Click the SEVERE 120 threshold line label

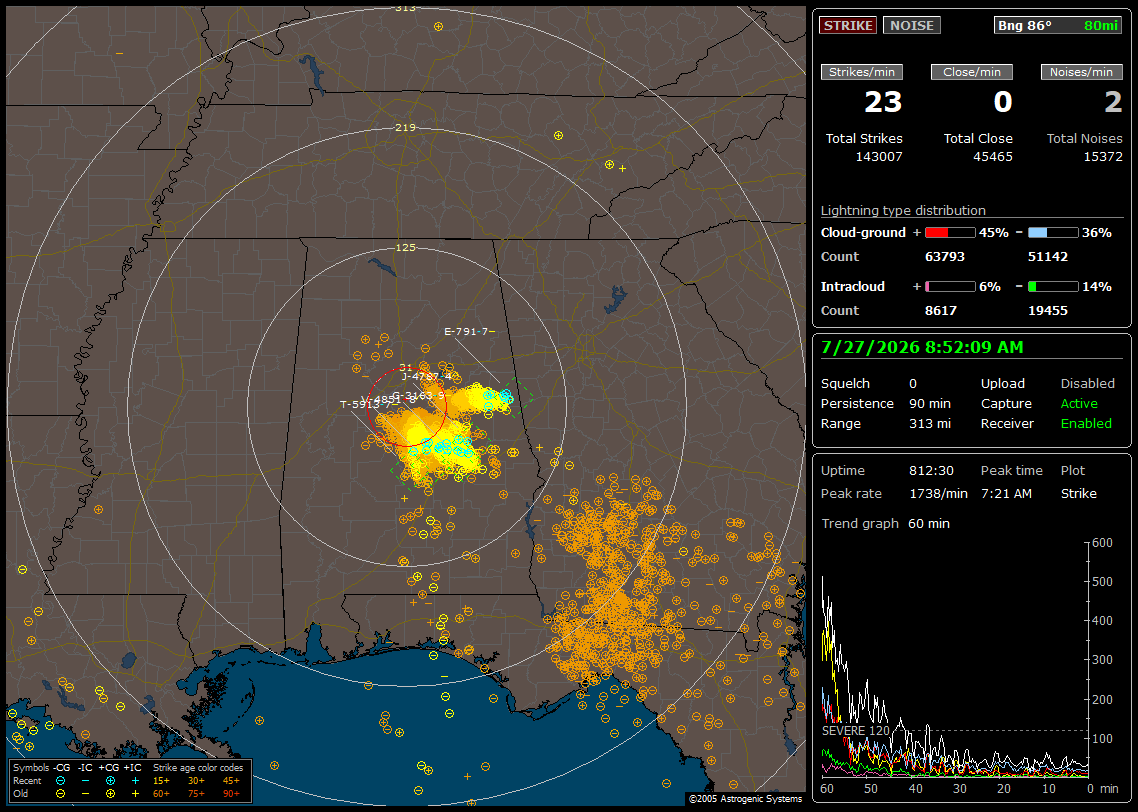point(855,731)
